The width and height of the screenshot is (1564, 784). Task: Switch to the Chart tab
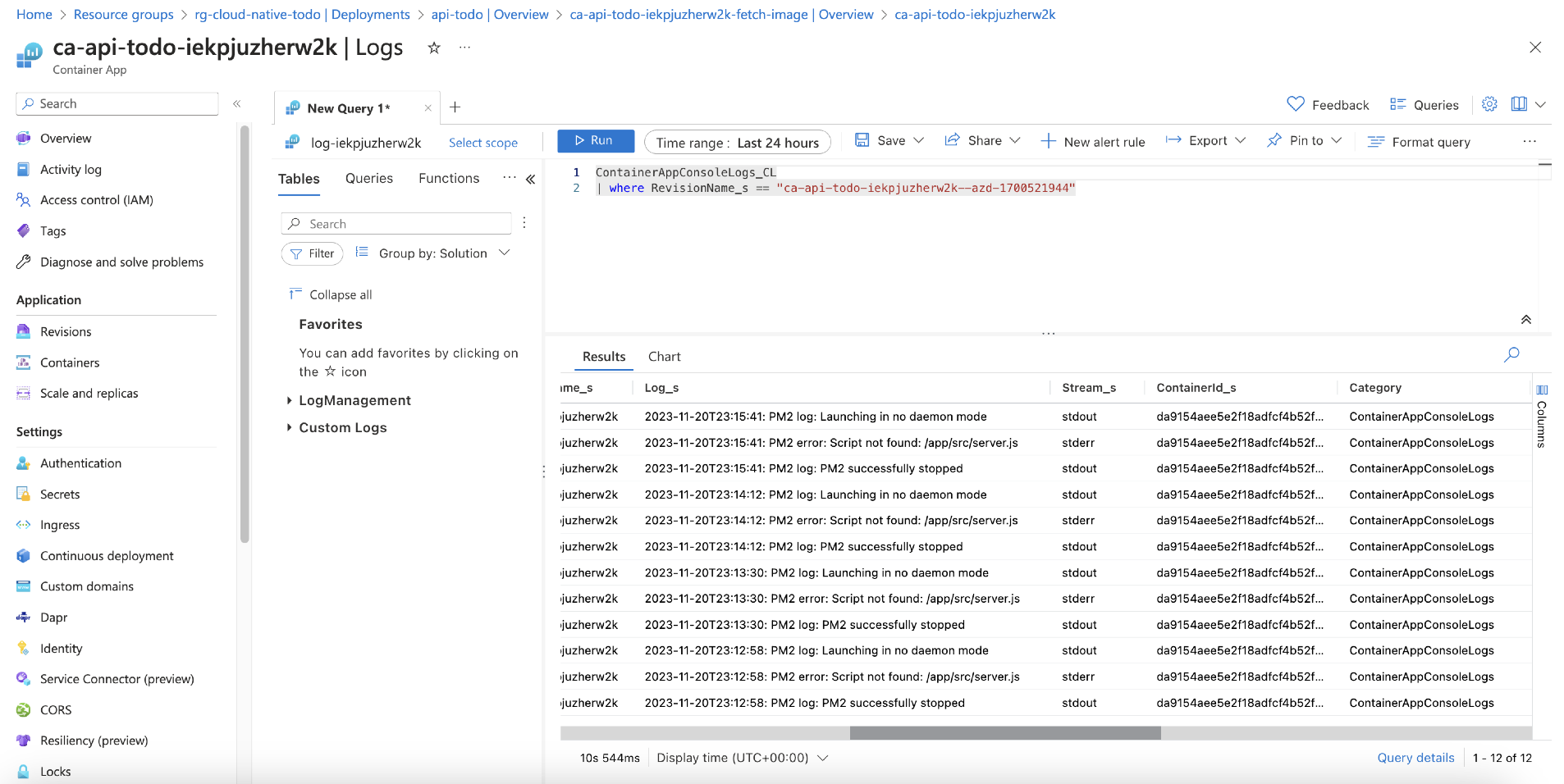[x=665, y=357]
